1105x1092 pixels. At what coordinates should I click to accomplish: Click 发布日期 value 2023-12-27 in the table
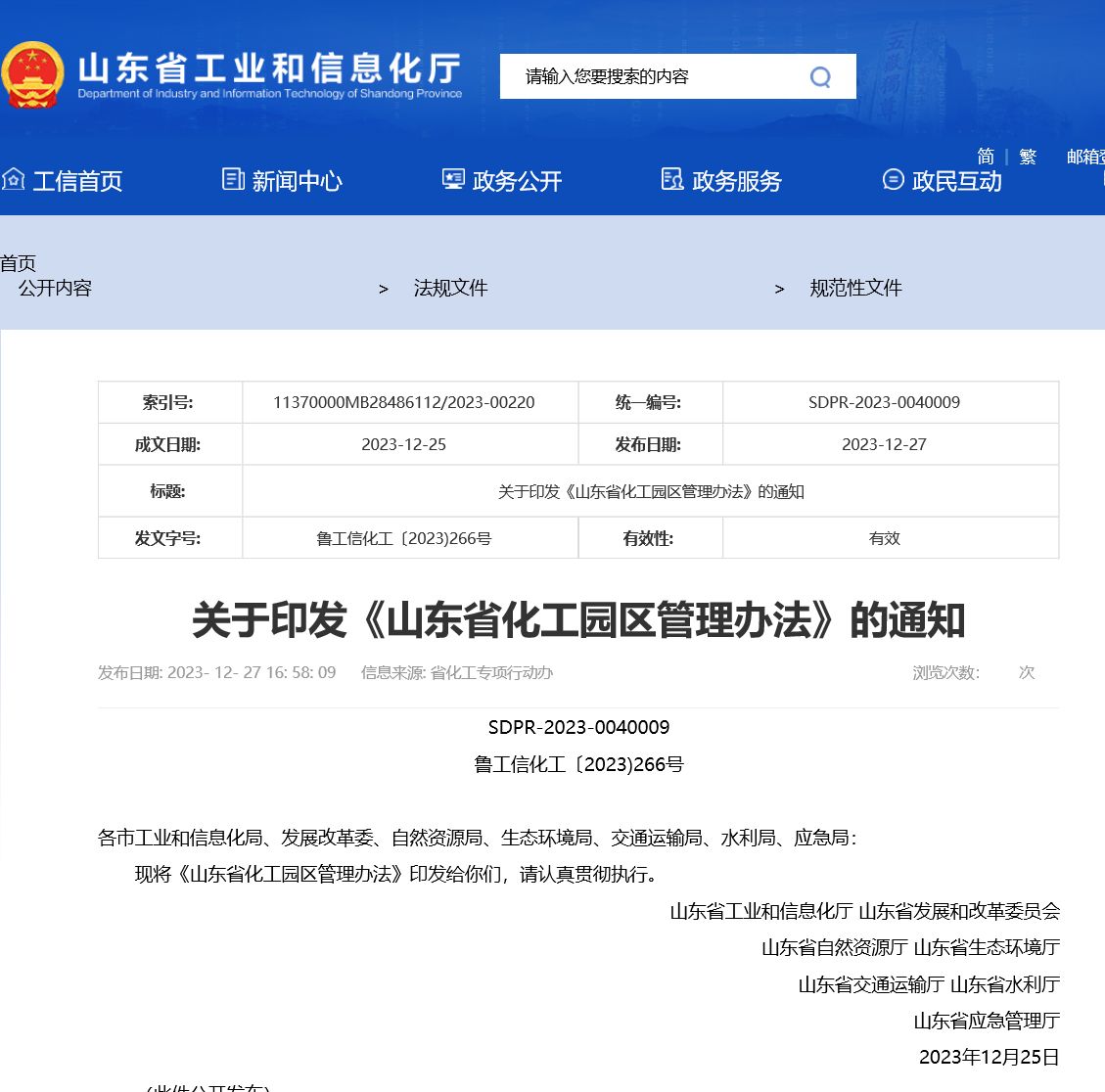[x=884, y=444]
